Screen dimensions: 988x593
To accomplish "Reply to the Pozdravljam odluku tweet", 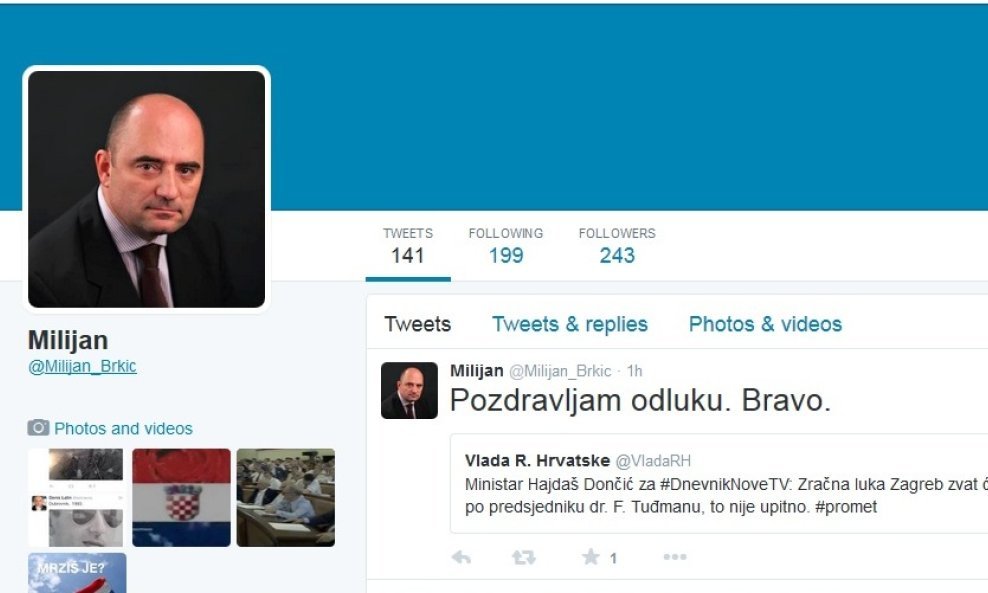I will (461, 557).
